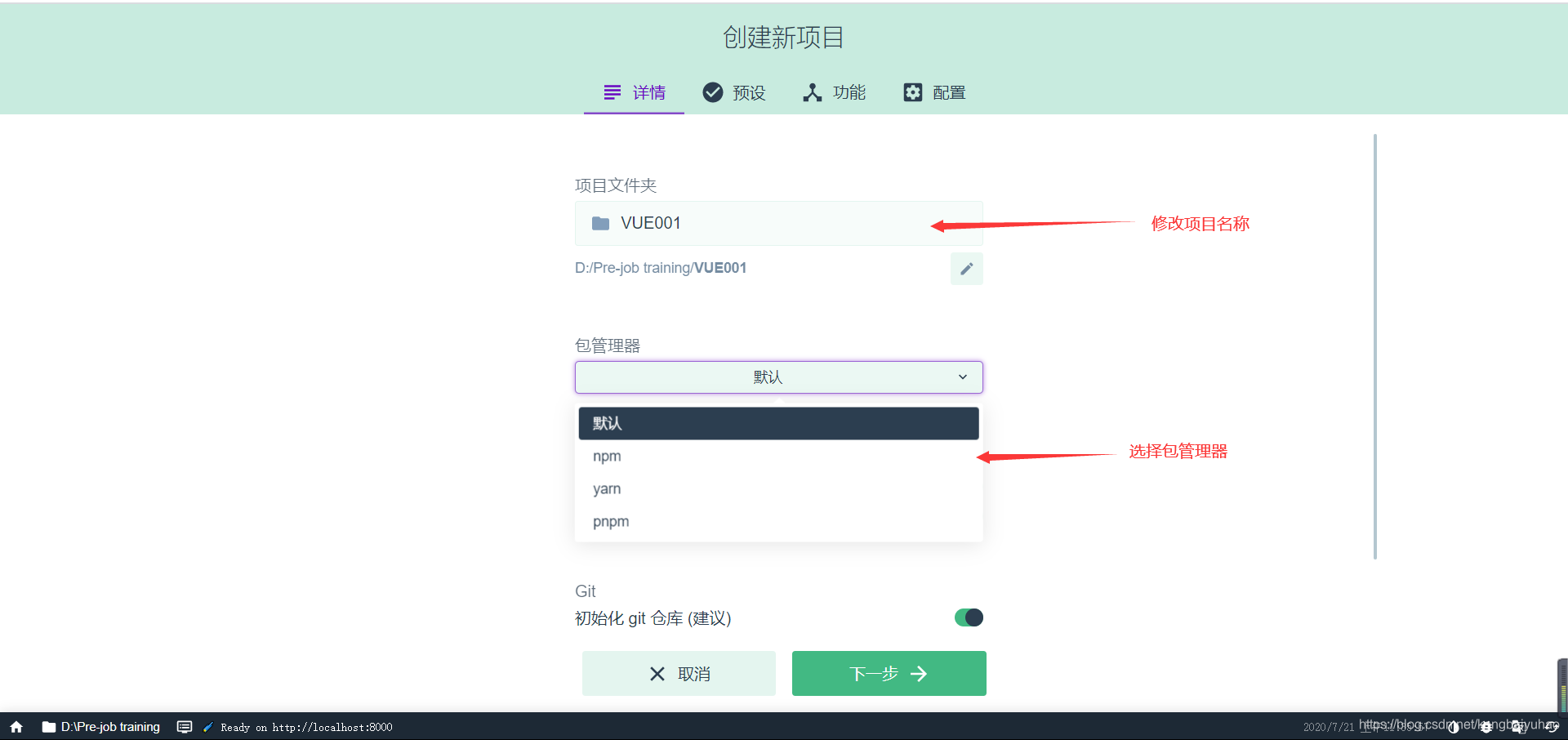Switch to the 预设 preset tab
Viewport: 1568px width, 740px height.
734,92
